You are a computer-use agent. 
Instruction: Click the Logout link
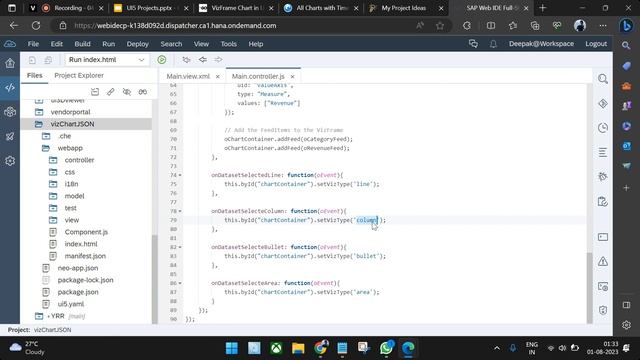(596, 44)
